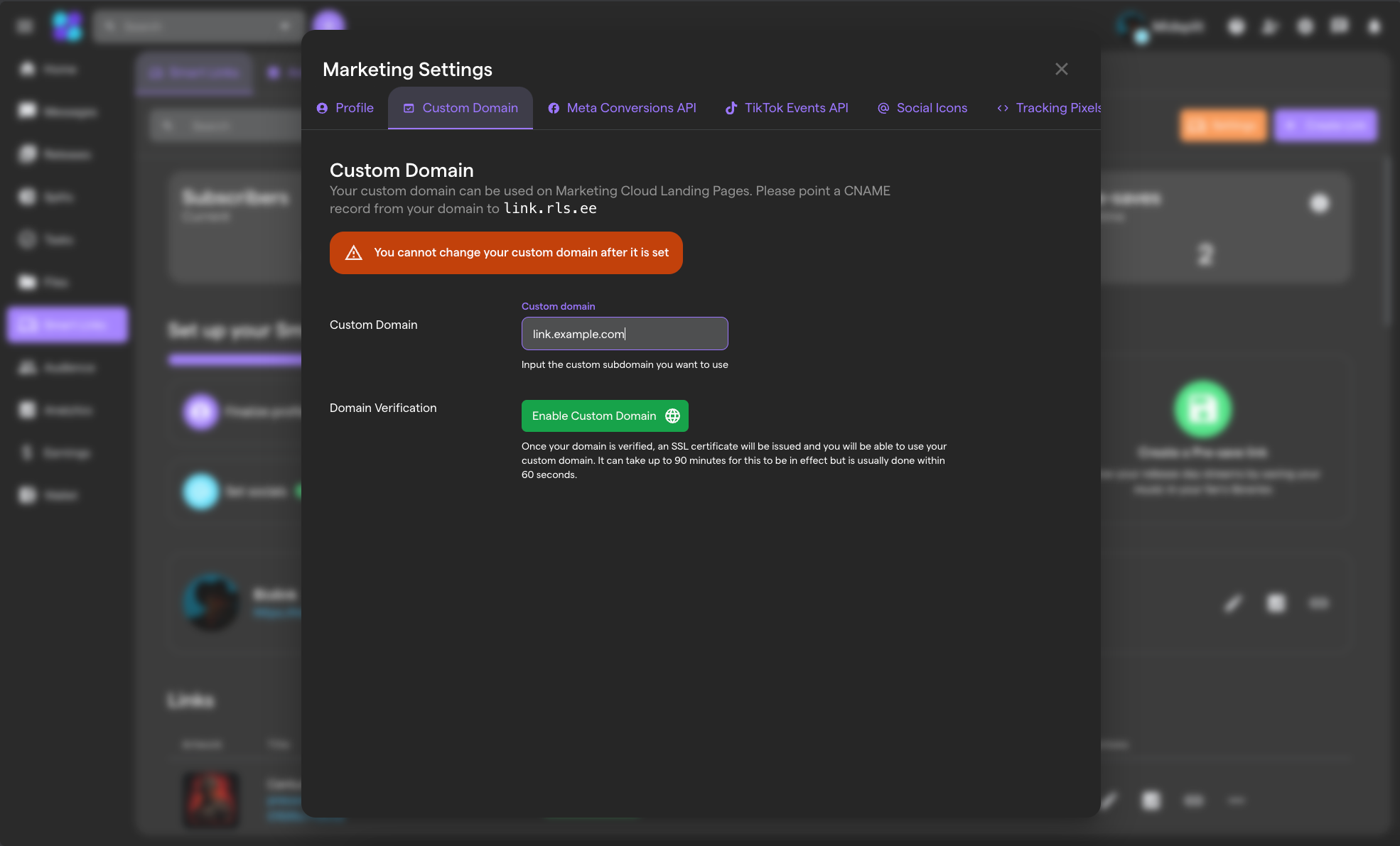
Task: Click the blurred purple create button
Action: 1326,126
